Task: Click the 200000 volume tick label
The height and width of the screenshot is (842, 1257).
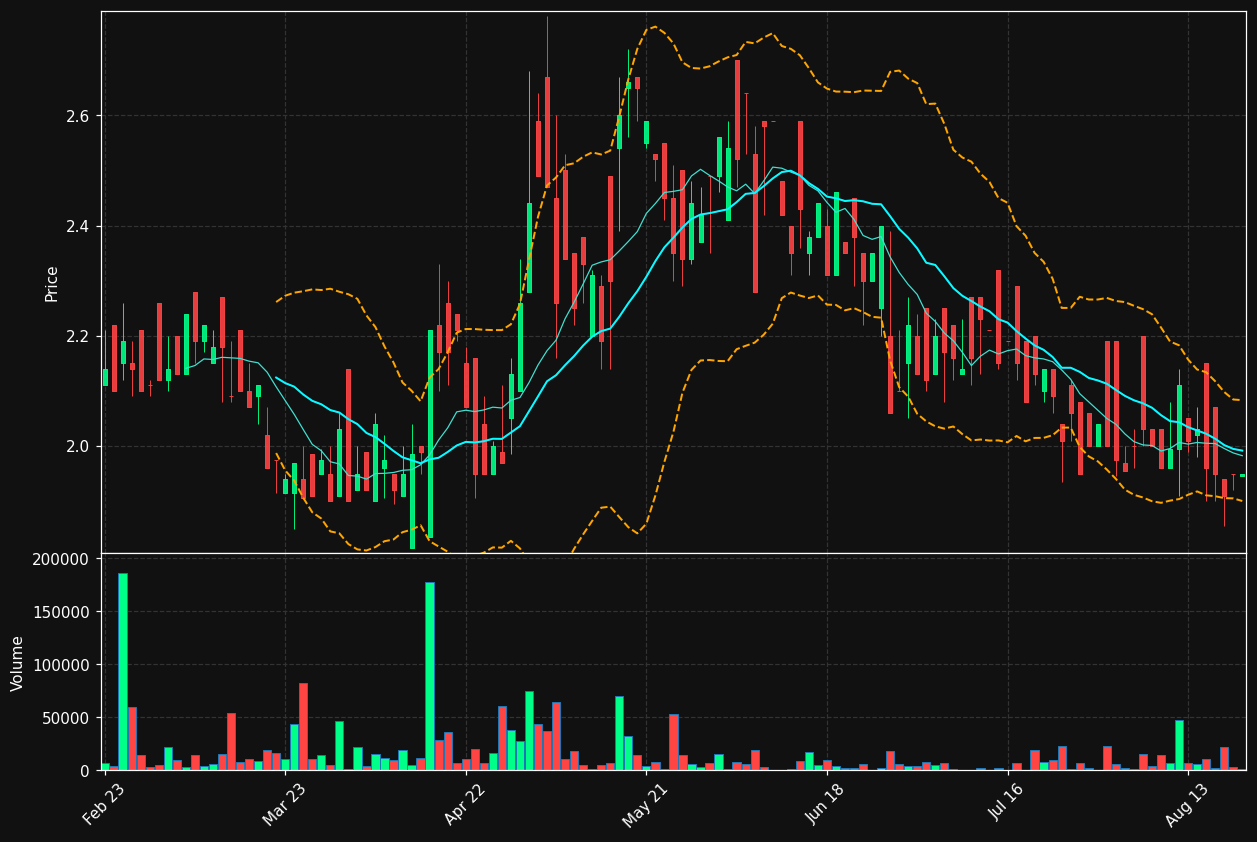Action: [x=61, y=559]
